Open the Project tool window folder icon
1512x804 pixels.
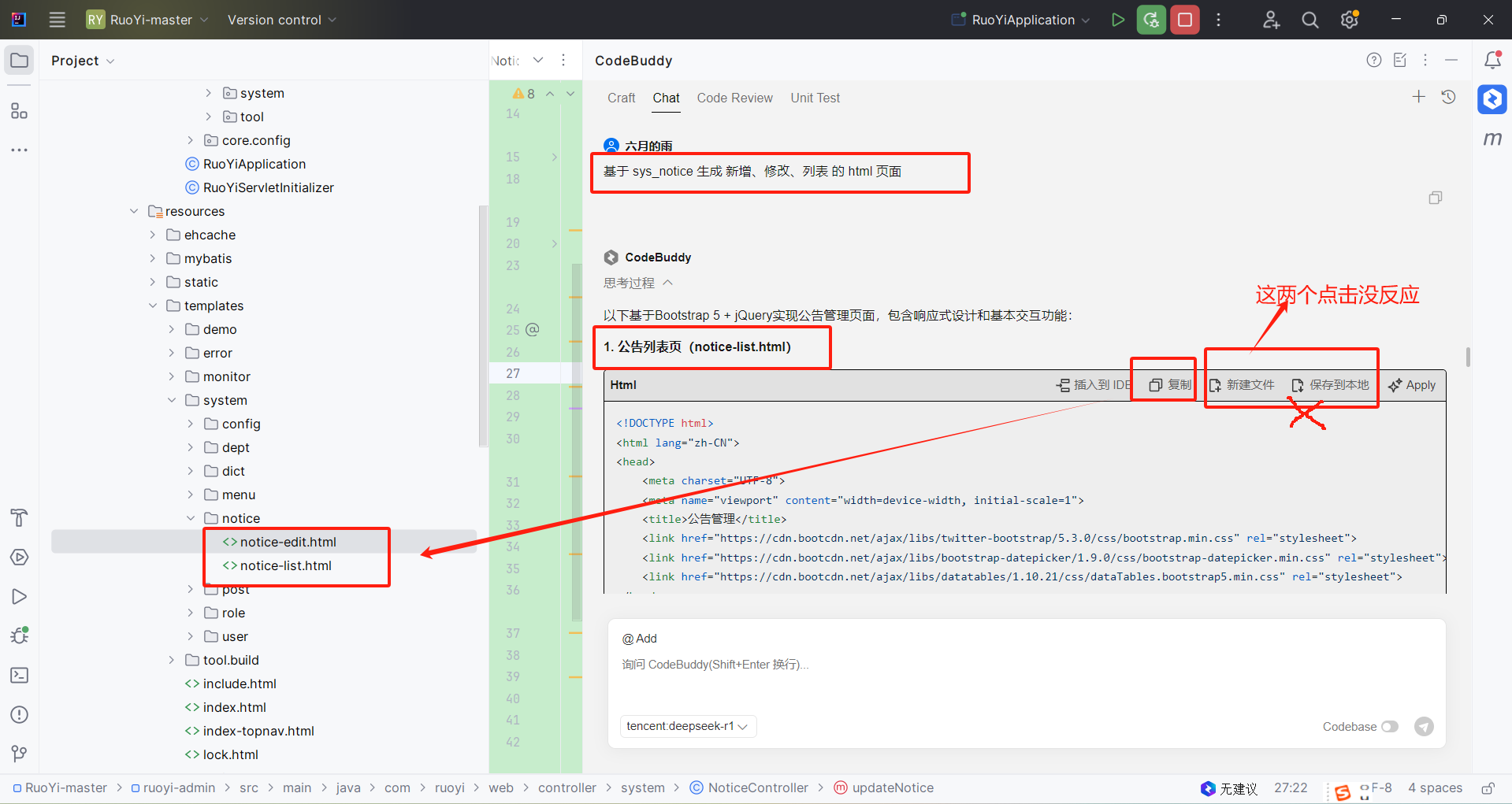click(20, 61)
